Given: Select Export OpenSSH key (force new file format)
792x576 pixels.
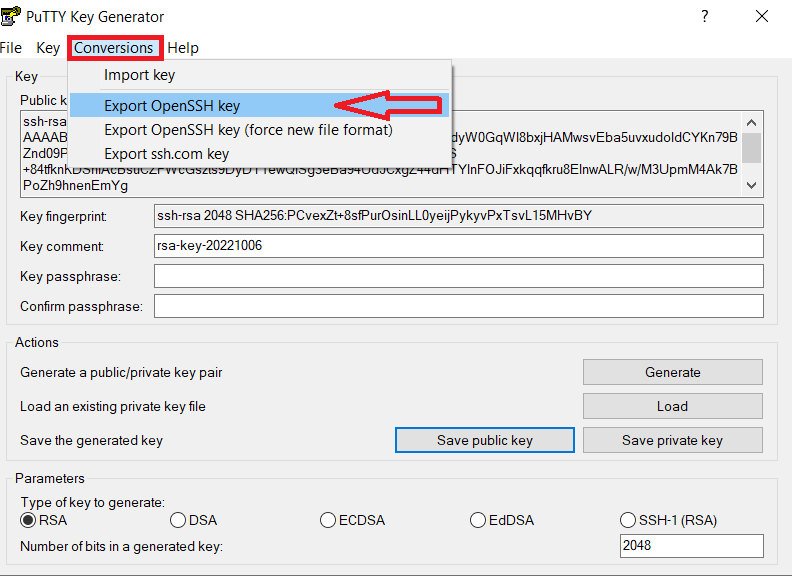Looking at the screenshot, I should 259,130.
